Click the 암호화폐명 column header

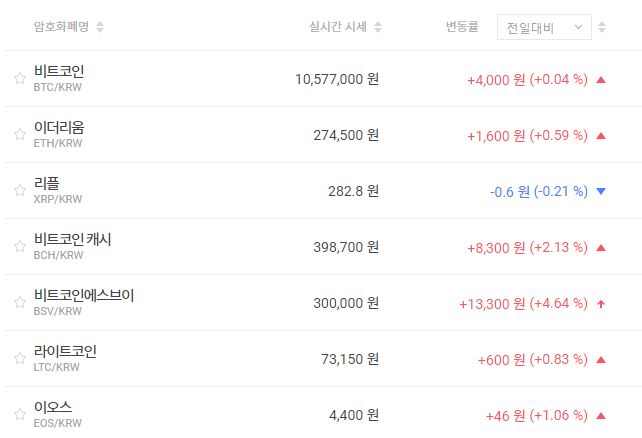point(62,27)
